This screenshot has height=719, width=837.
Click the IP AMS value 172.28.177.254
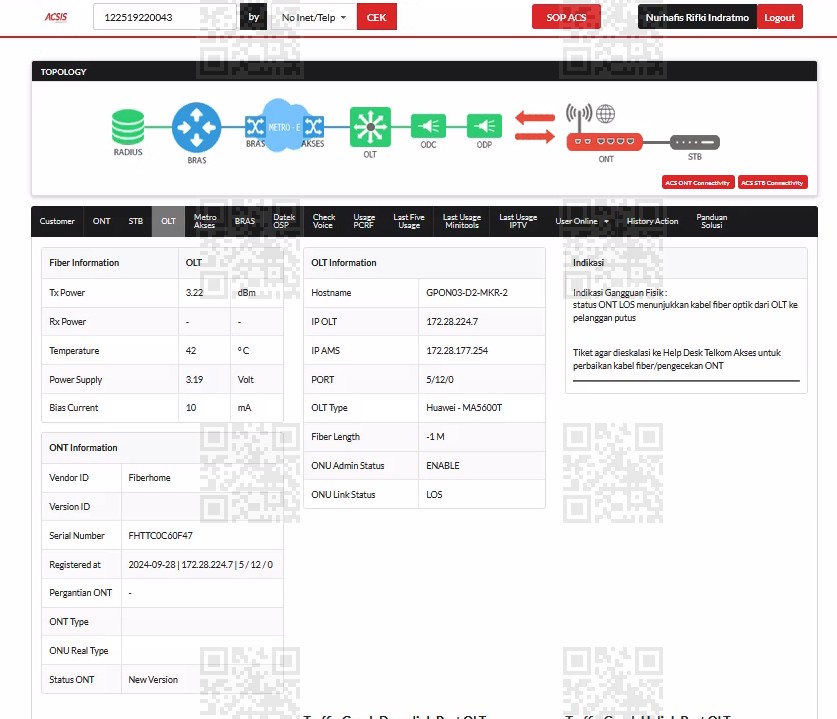pyautogui.click(x=457, y=351)
